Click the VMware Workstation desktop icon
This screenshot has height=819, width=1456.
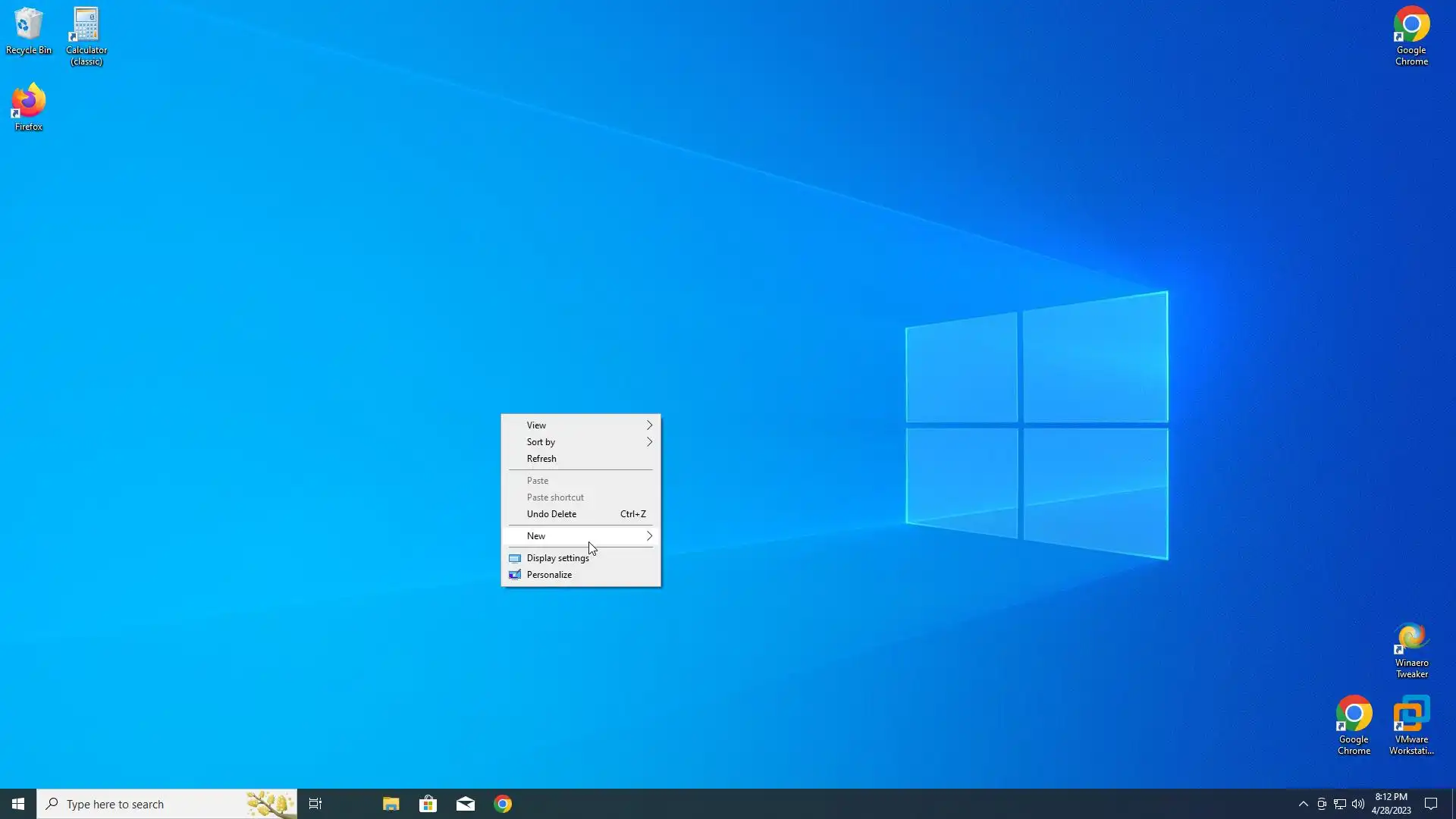click(x=1411, y=724)
